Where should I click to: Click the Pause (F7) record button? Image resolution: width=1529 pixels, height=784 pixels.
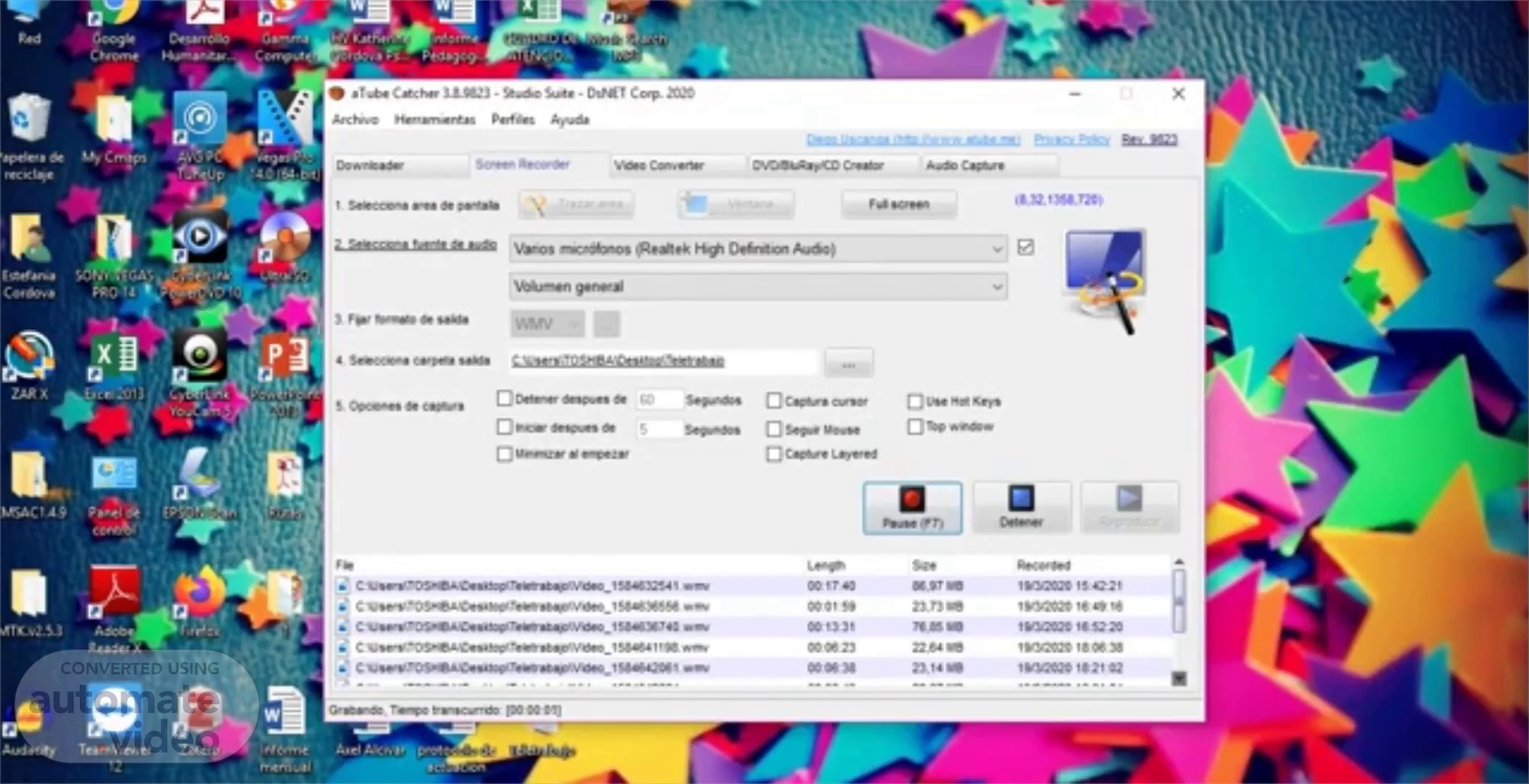tap(912, 507)
